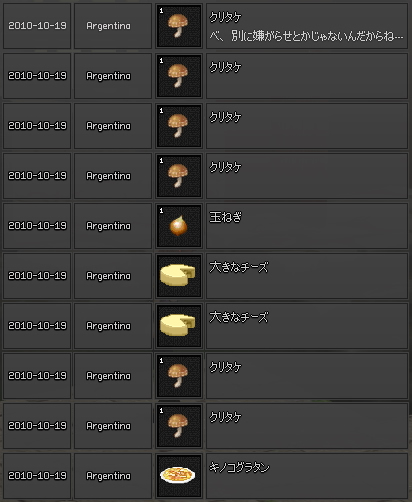Click Argentina sender in the onion row
The height and width of the screenshot is (502, 412).
click(x=108, y=226)
